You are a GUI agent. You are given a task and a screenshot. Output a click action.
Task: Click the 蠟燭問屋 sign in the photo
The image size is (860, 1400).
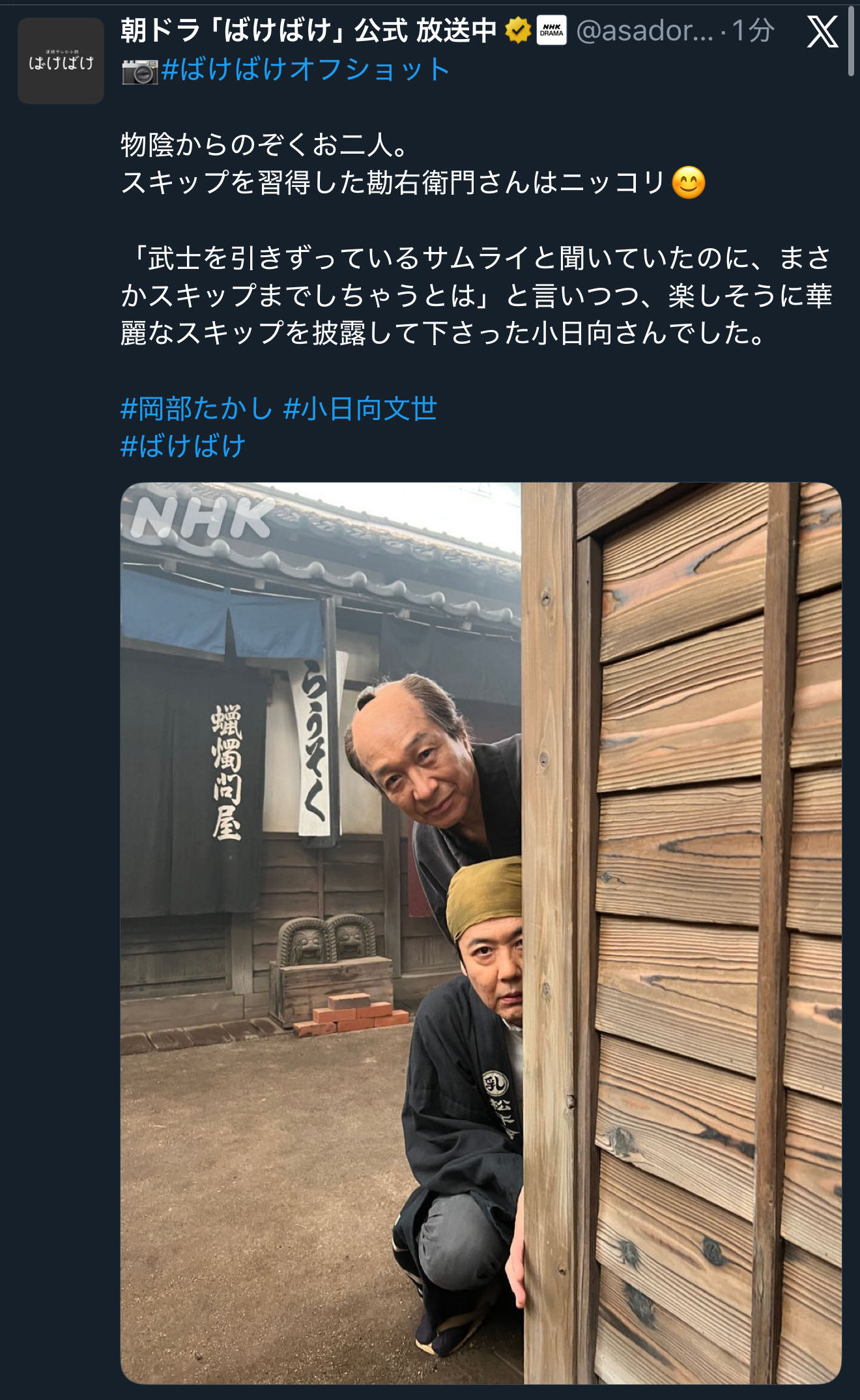click(x=227, y=772)
